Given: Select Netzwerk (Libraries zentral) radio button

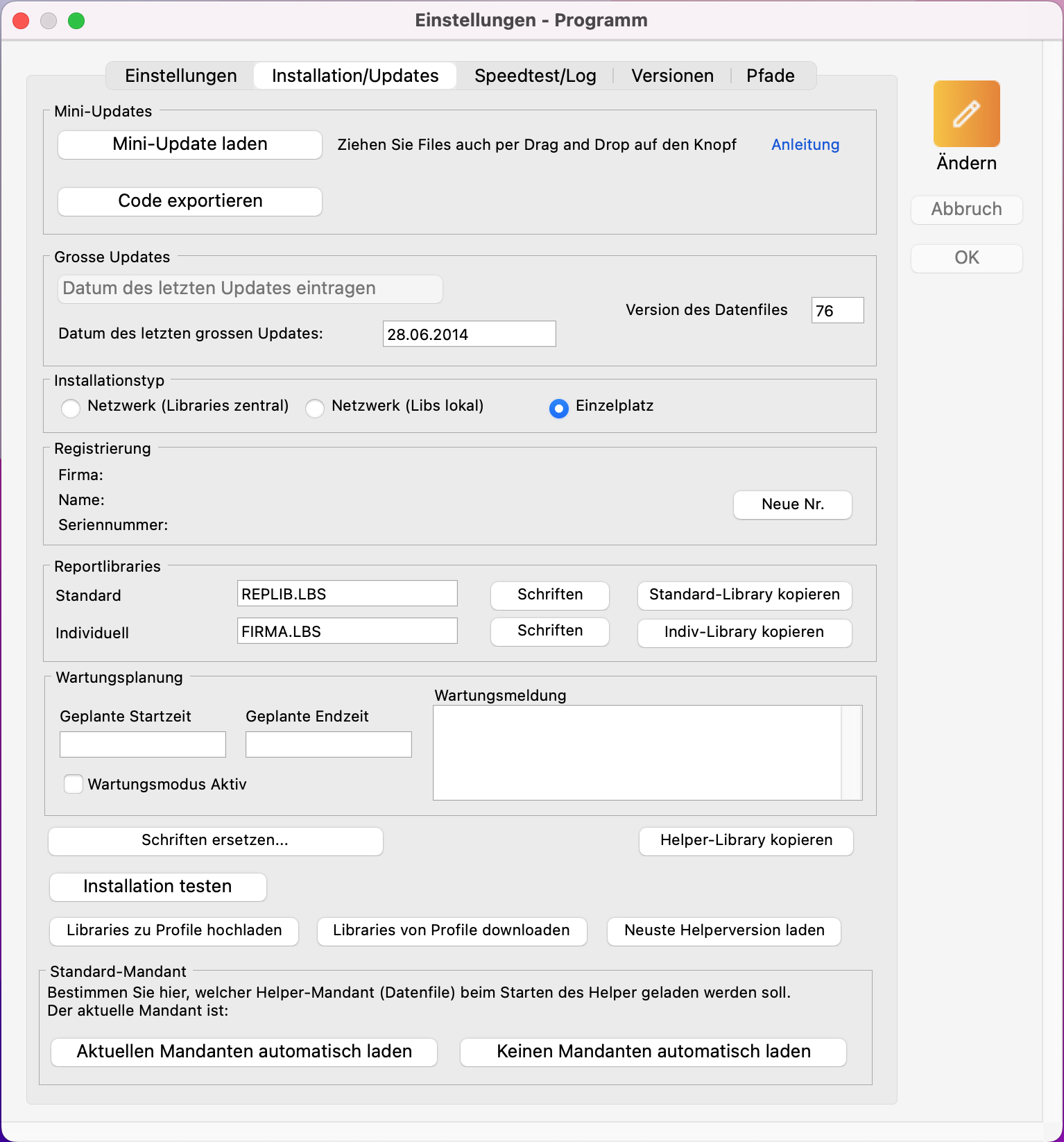Looking at the screenshot, I should [x=71, y=409].
